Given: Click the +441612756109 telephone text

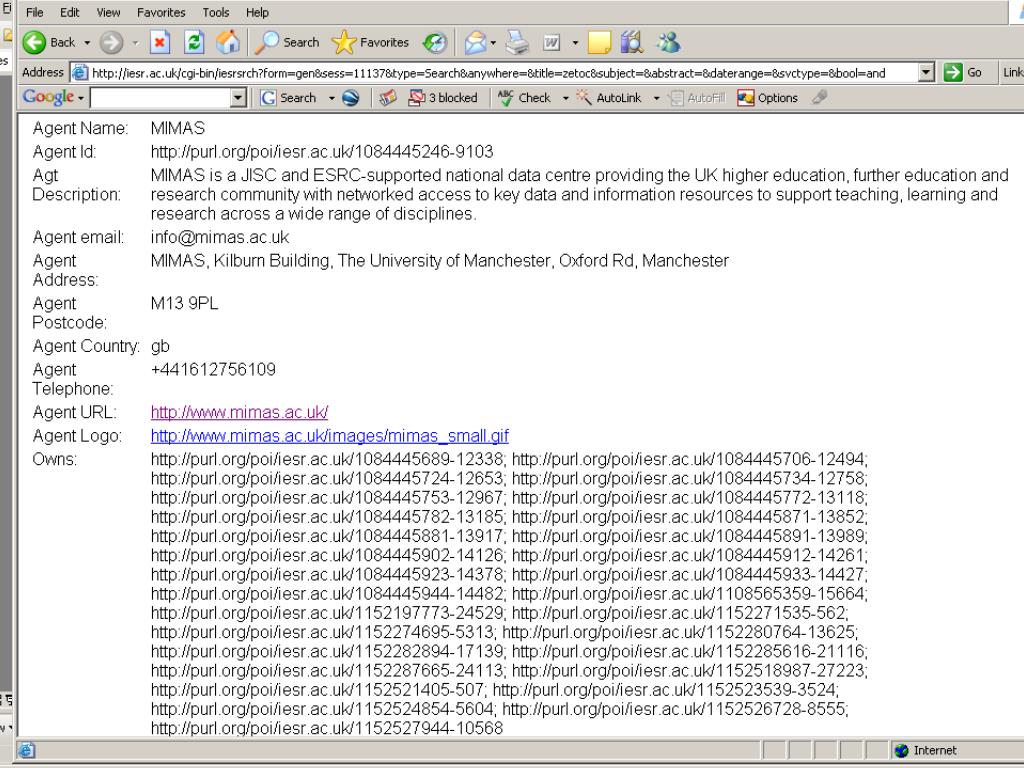Looking at the screenshot, I should point(213,369).
